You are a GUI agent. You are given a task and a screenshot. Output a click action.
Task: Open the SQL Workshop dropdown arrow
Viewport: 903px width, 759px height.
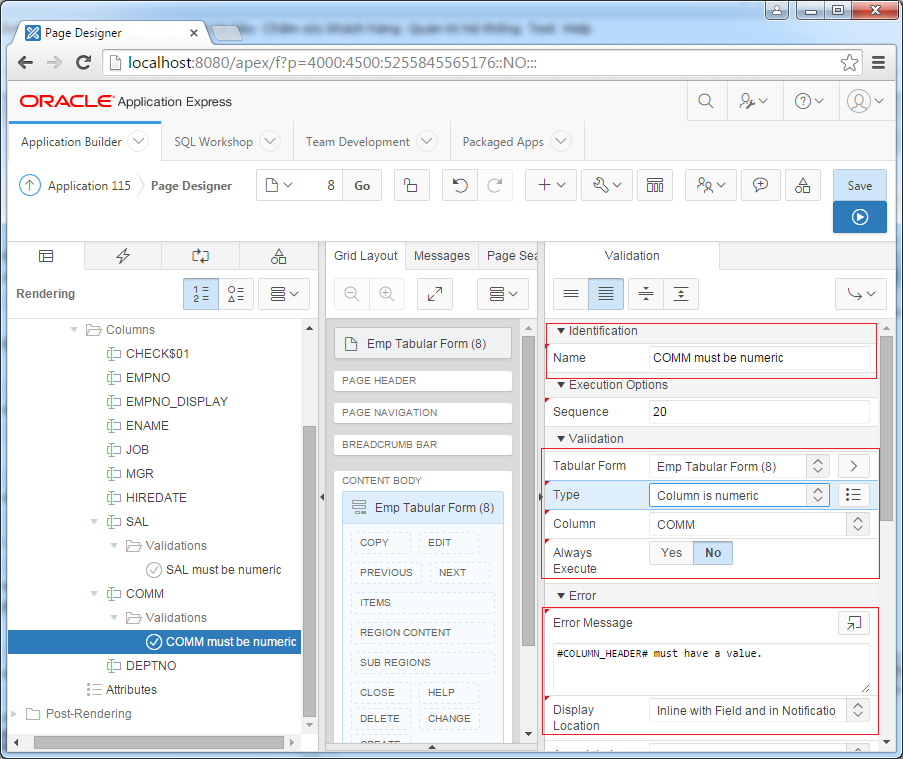[x=270, y=141]
